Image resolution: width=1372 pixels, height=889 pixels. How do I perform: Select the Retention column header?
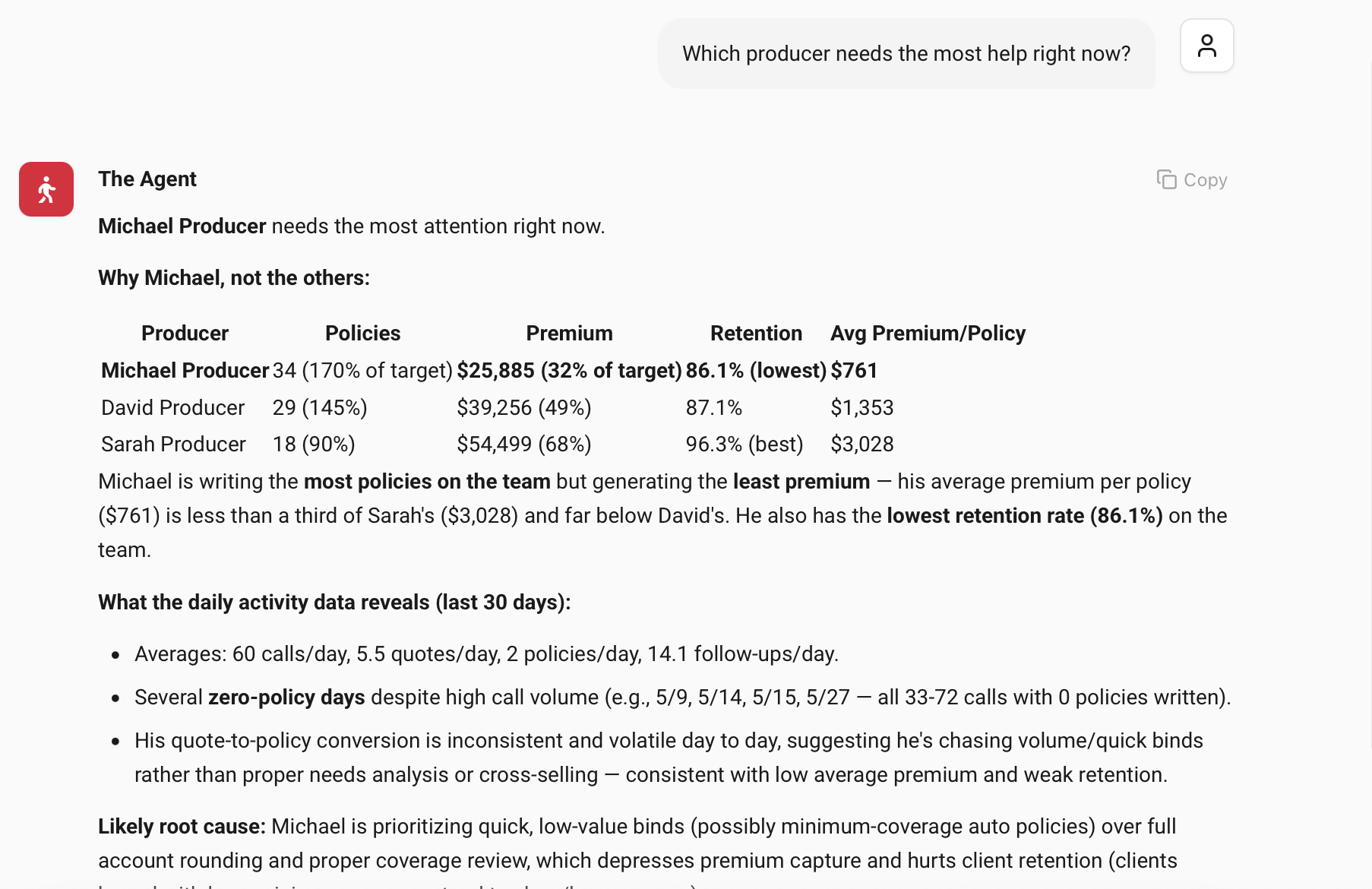point(756,334)
